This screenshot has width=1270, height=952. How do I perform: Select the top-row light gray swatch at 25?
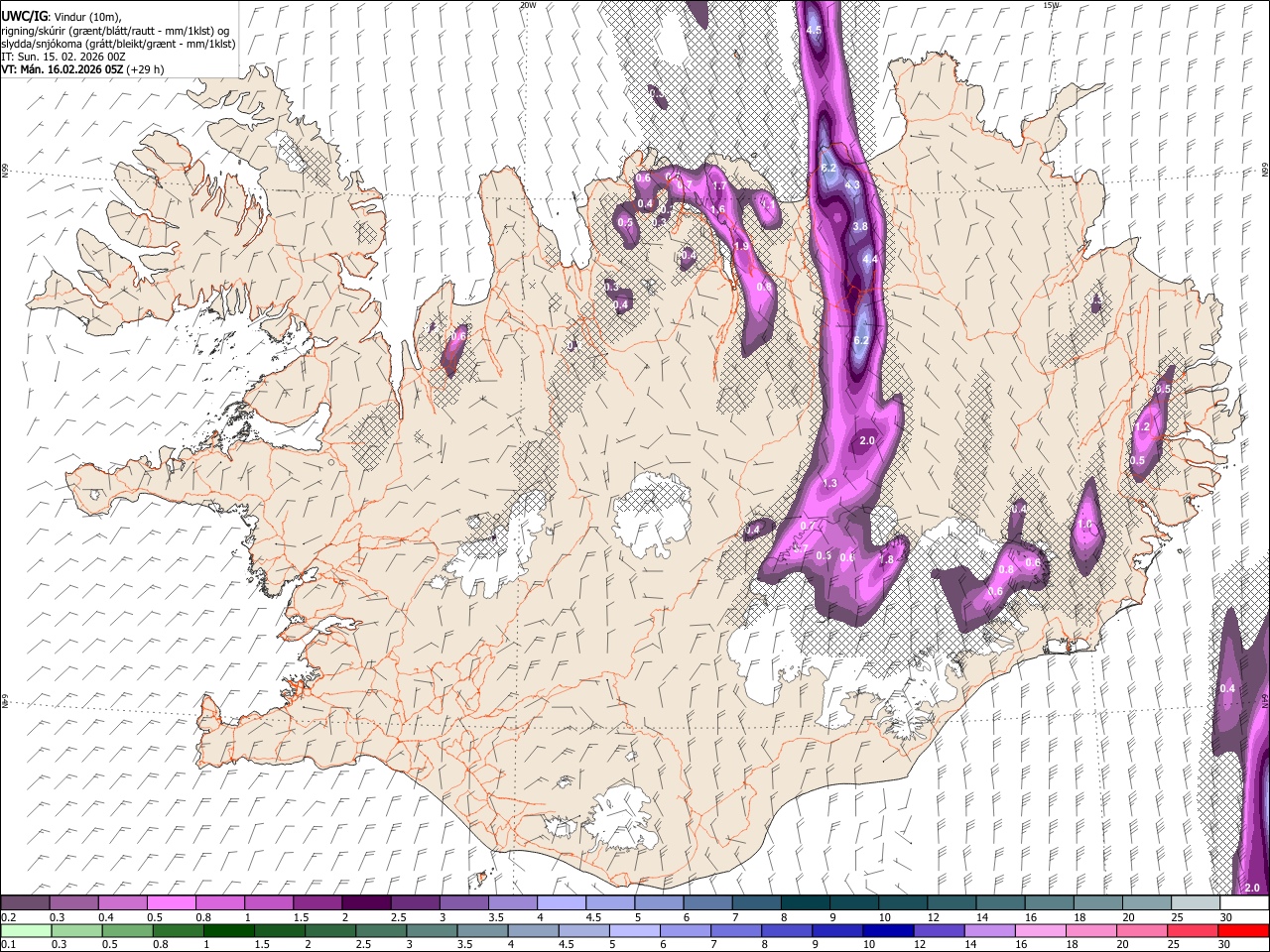[x=1196, y=903]
